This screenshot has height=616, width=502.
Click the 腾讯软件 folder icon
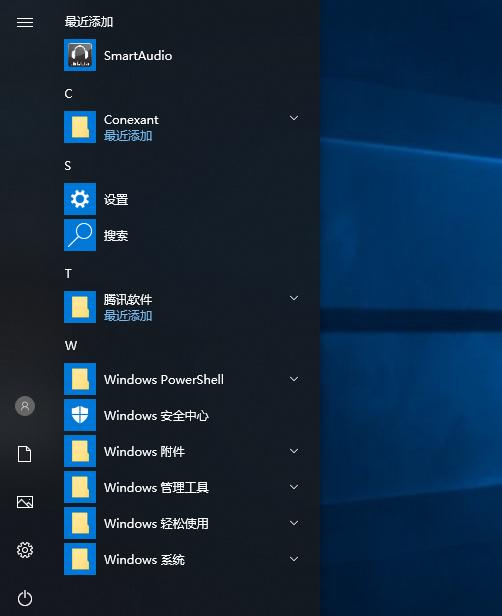tap(80, 307)
